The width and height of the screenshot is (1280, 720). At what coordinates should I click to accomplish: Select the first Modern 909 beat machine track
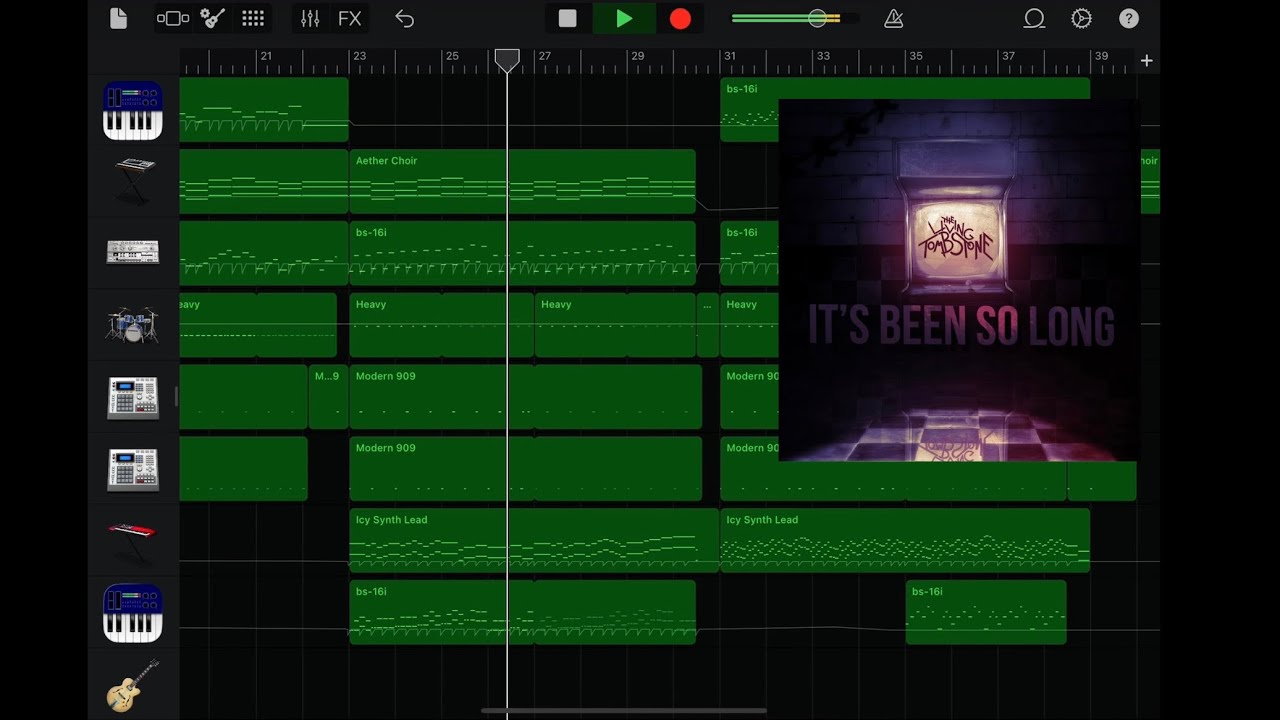[133, 397]
